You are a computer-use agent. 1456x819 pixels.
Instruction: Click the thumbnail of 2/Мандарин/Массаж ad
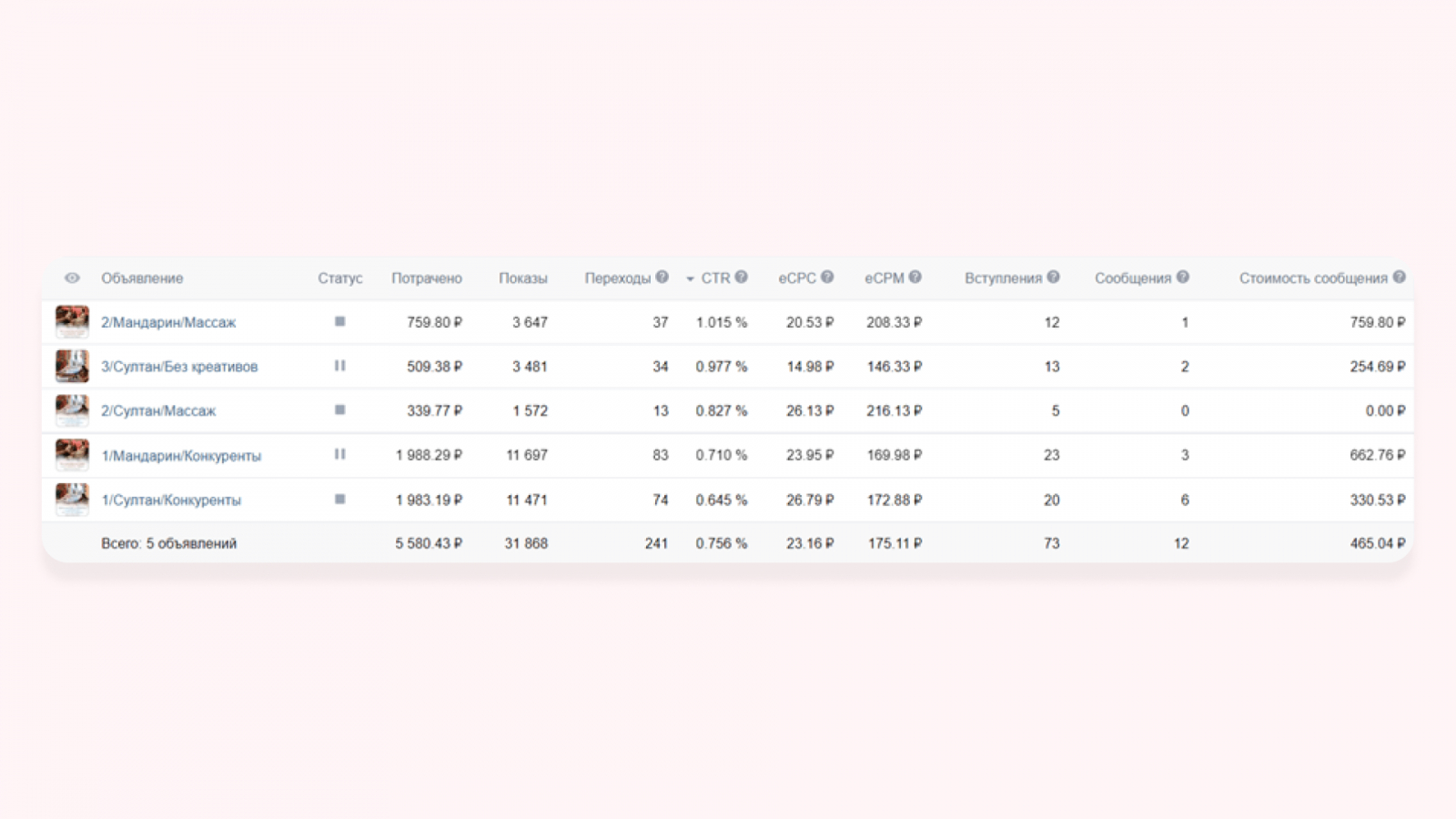tap(72, 321)
